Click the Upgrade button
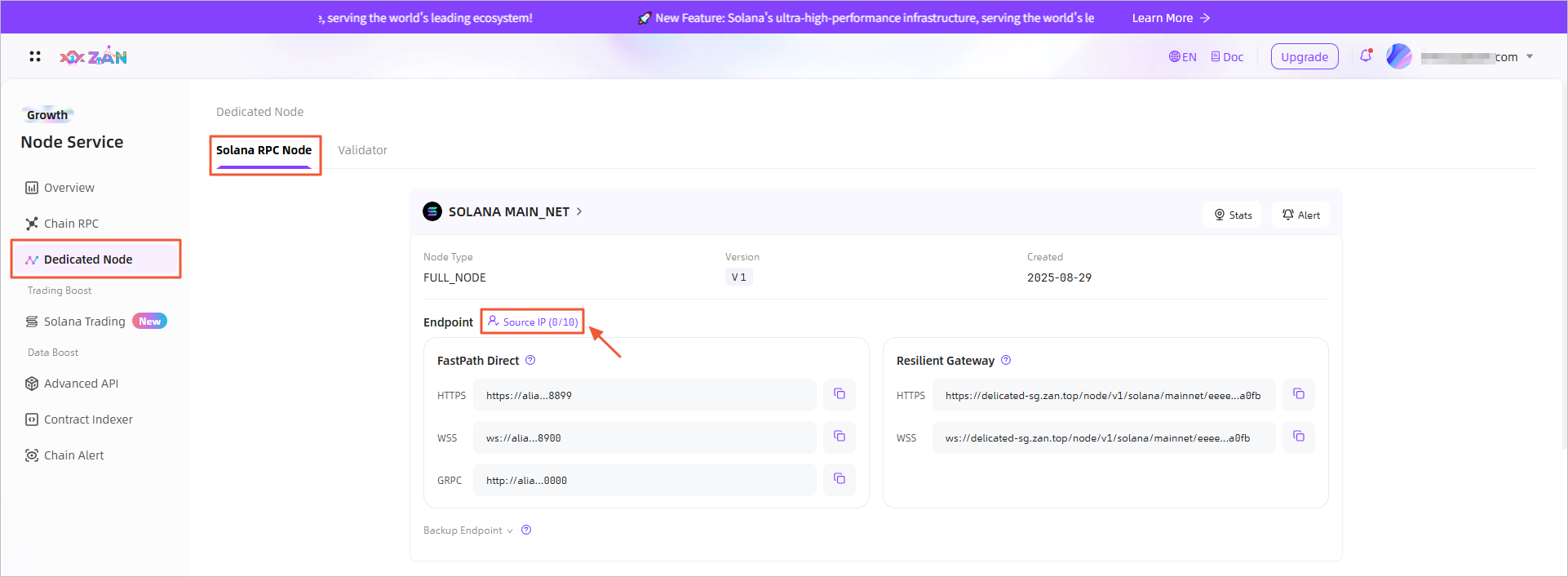Image resolution: width=1568 pixels, height=577 pixels. pyautogui.click(x=1304, y=57)
